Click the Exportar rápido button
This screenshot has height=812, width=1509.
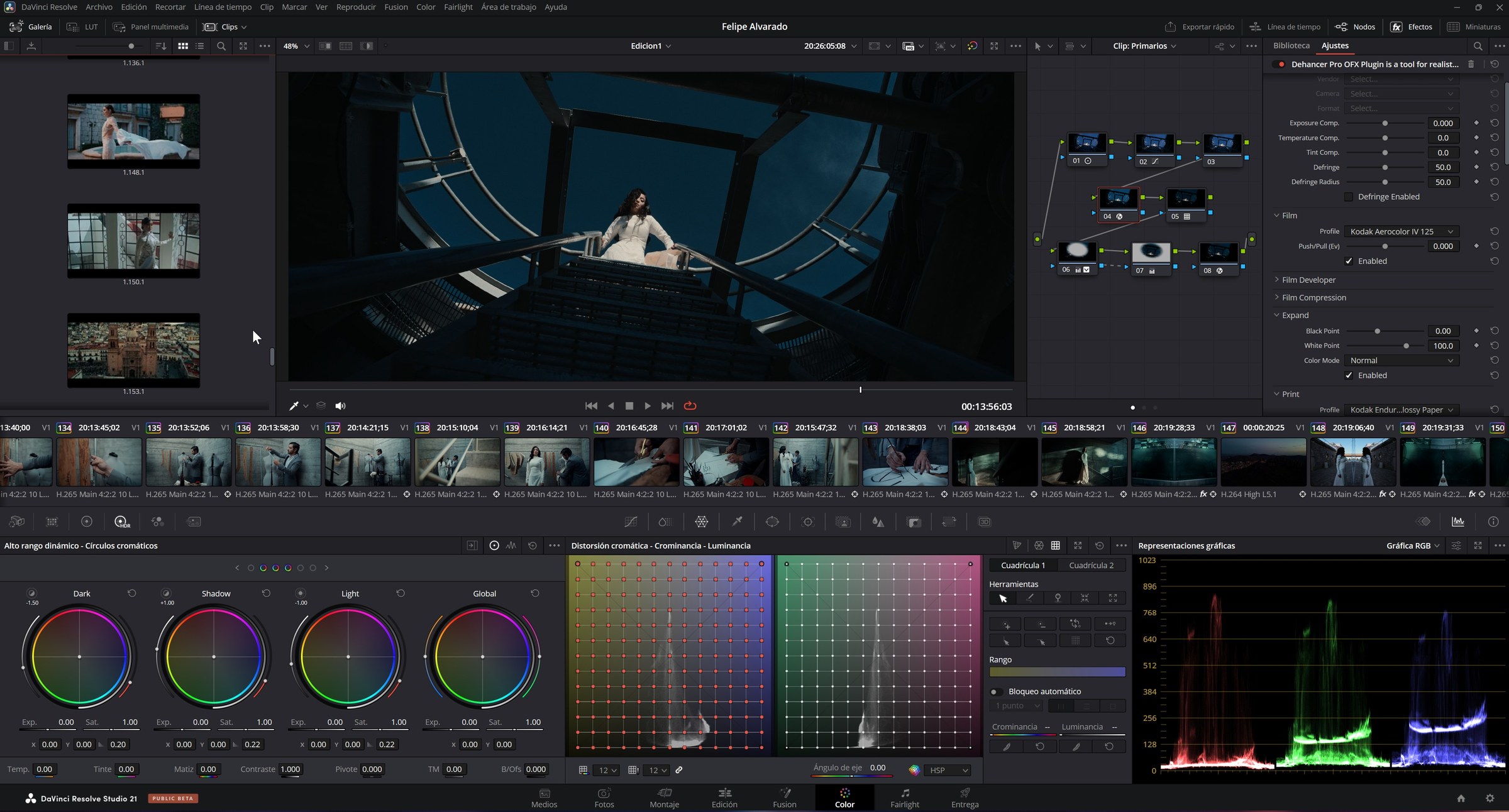pyautogui.click(x=1199, y=27)
